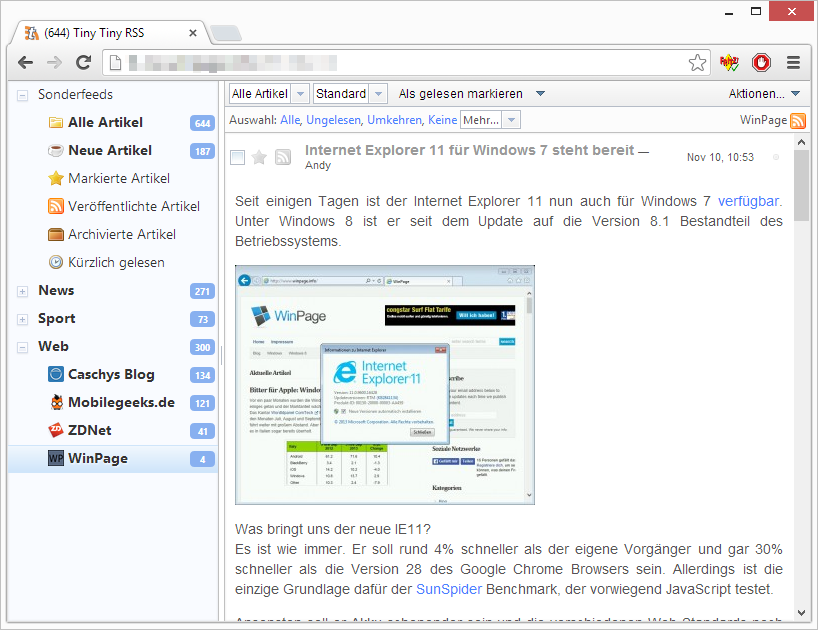Click the Tiny Tiny RSS tab favicon
The width and height of the screenshot is (818, 630).
click(32, 33)
